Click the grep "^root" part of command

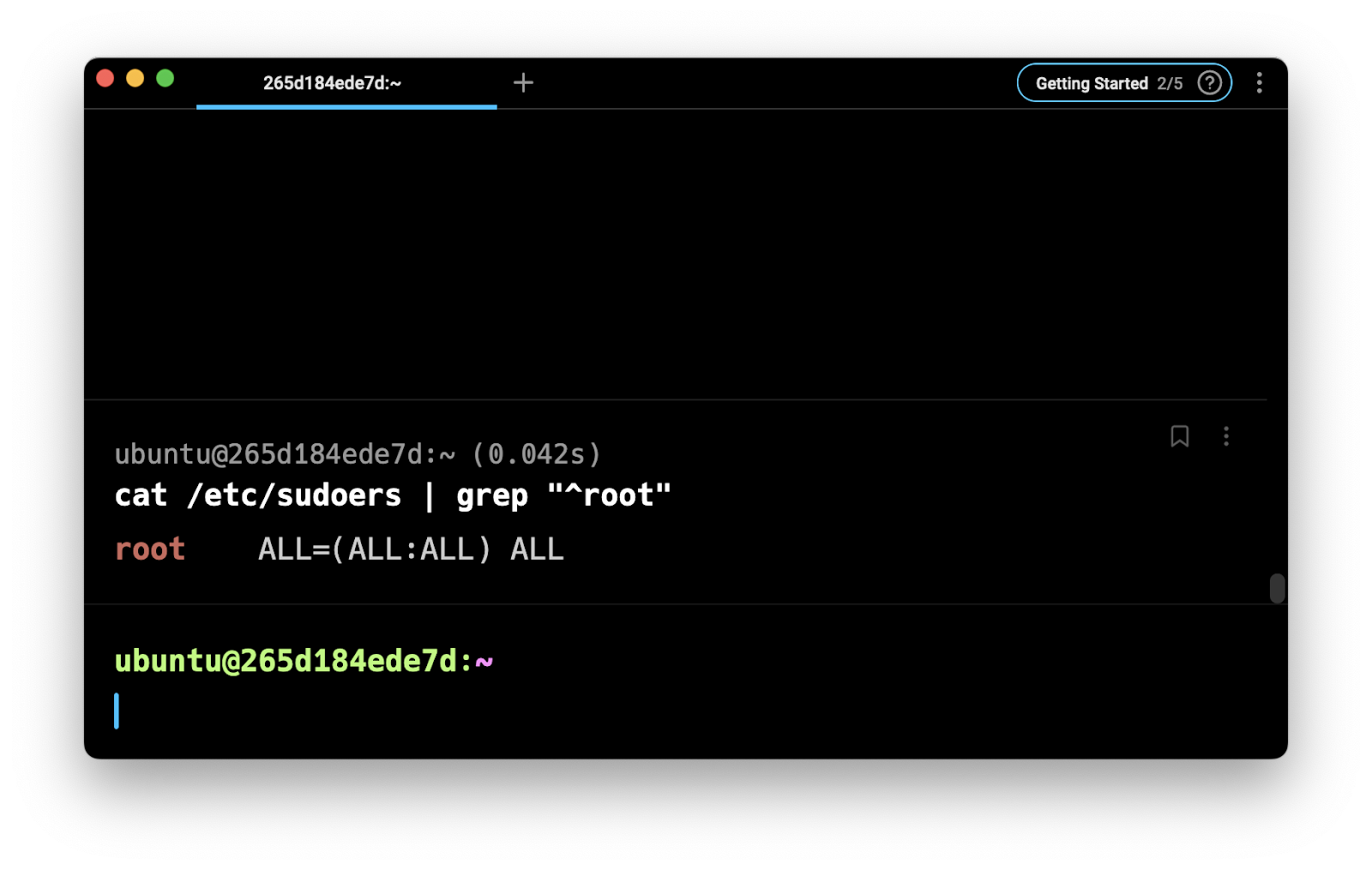tap(563, 495)
